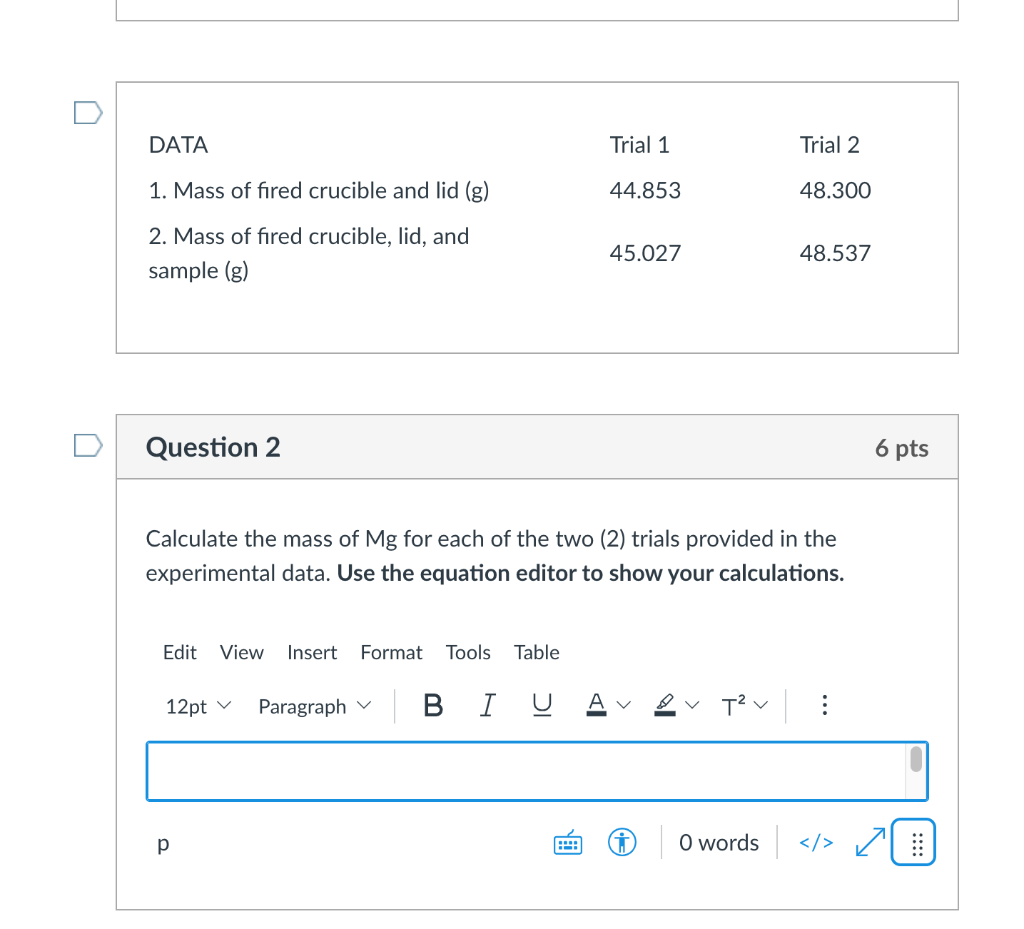Screen dimensions: 1024x929
Task: Open the Insert menu
Action: (312, 652)
